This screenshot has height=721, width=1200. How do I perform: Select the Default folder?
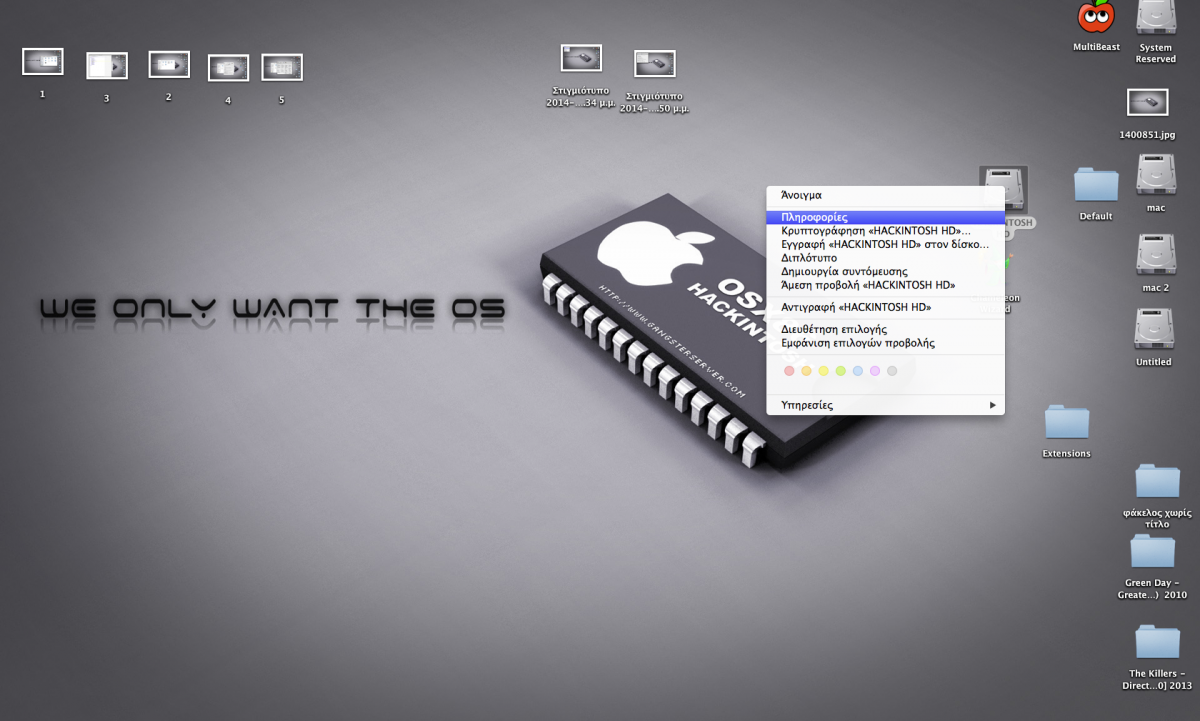click(1096, 184)
